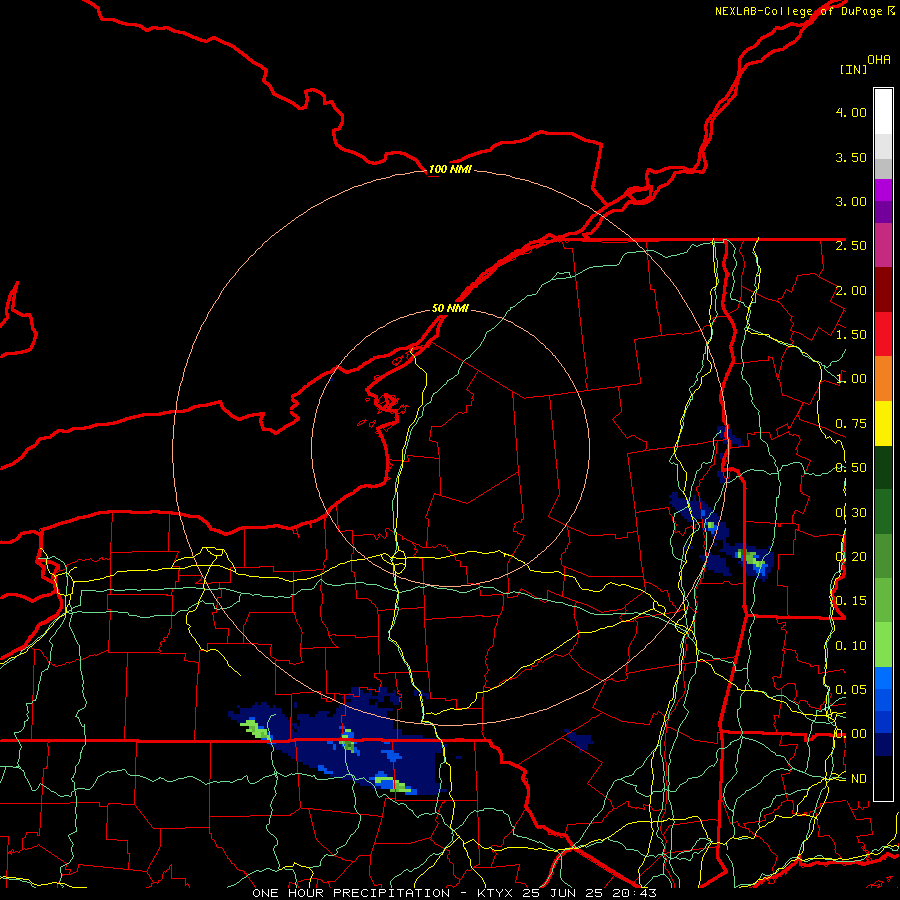Click the 1.00 legend value
This screenshot has height=900, width=900.
pos(851,379)
